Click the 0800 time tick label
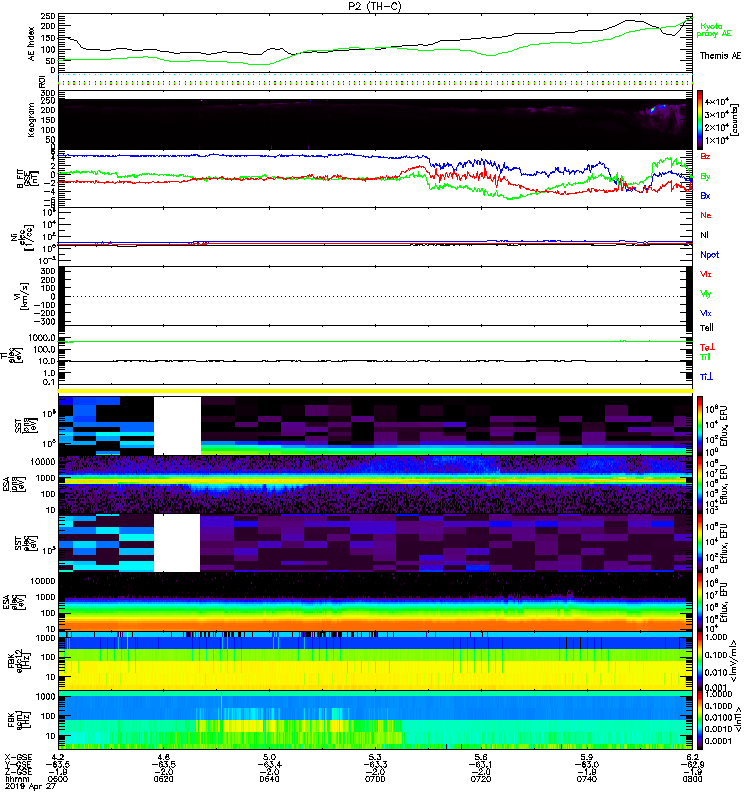 692,779
